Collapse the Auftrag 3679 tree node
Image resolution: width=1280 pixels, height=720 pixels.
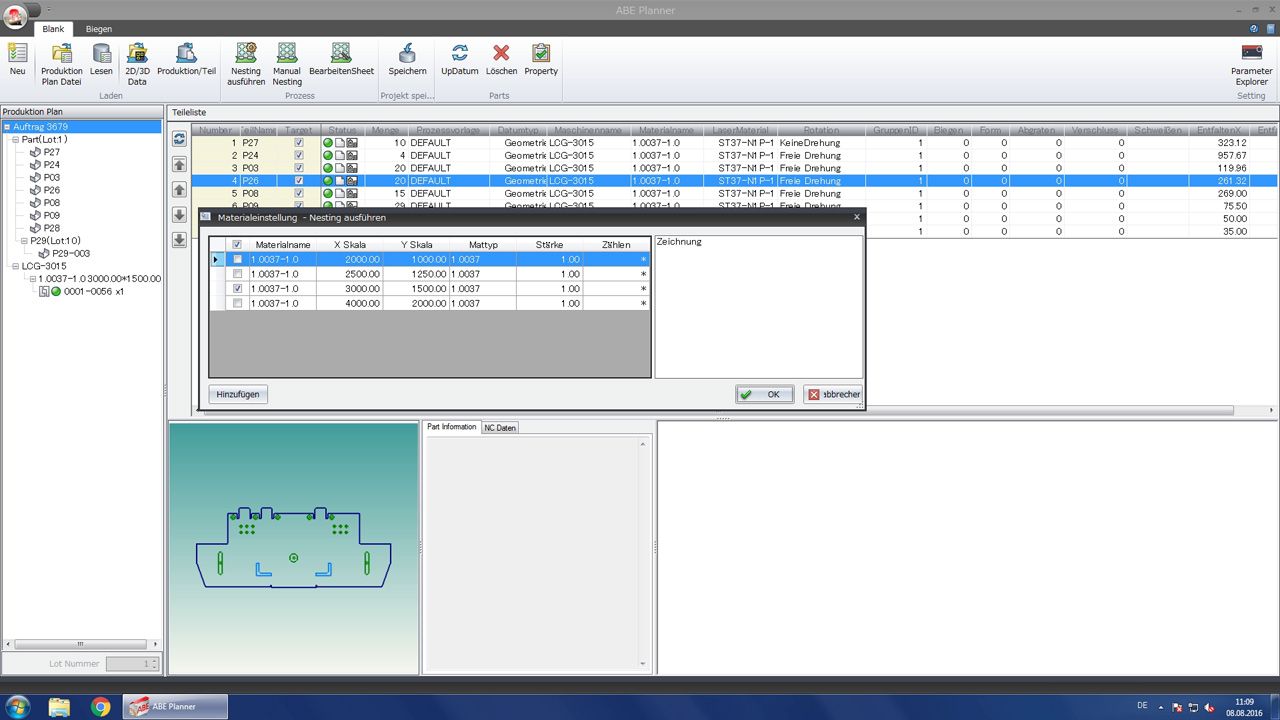click(x=7, y=127)
